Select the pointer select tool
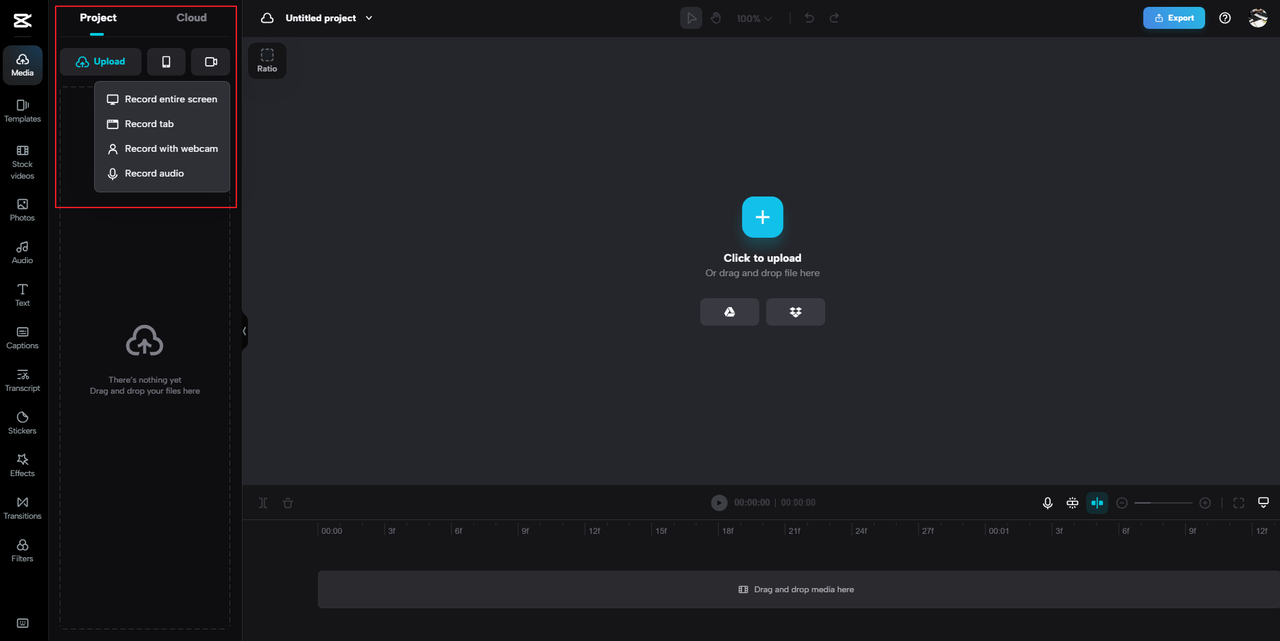Image resolution: width=1280 pixels, height=641 pixels. click(691, 18)
